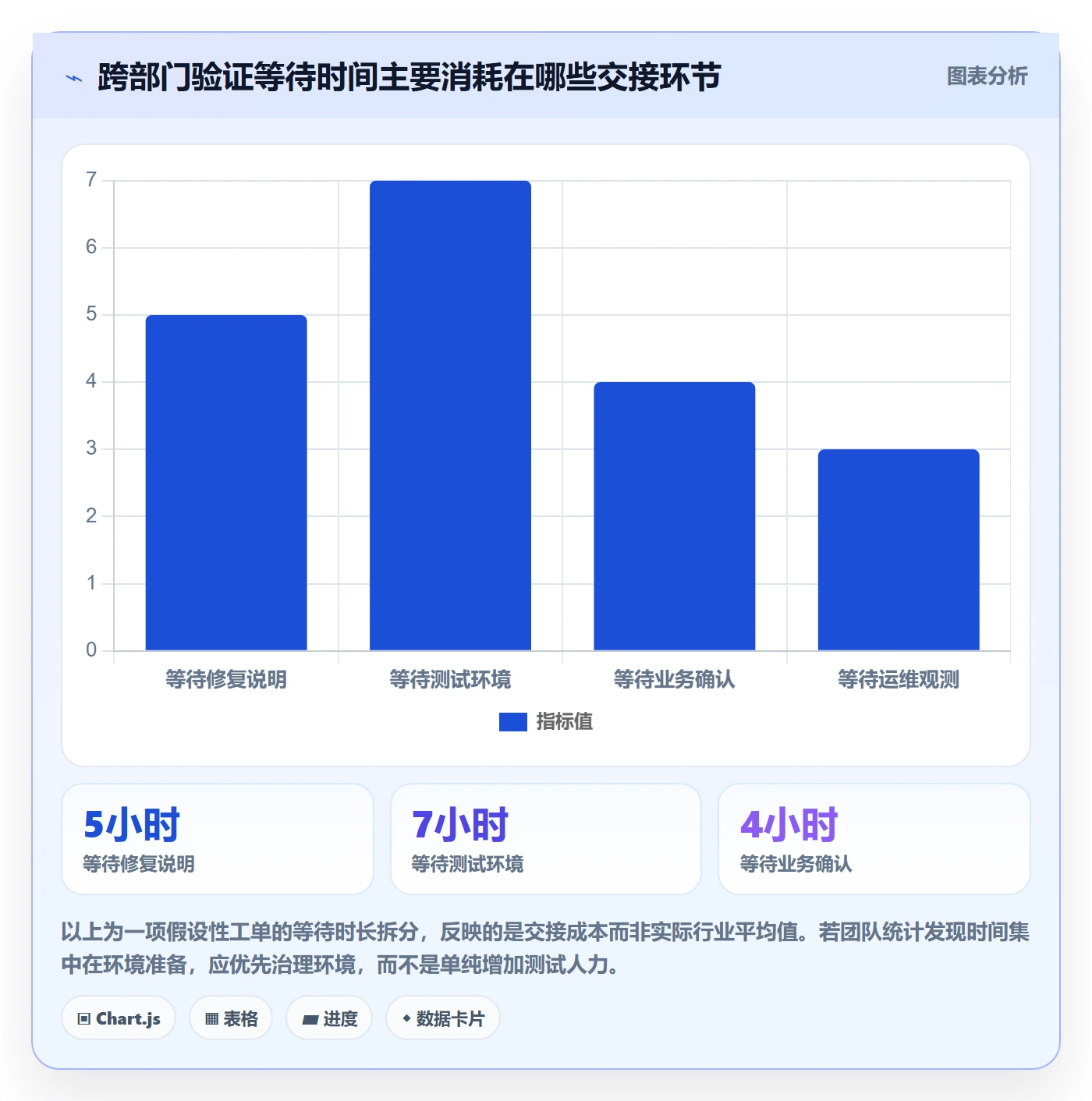Click the 等待业务确认 caption under 4小时

(x=796, y=864)
